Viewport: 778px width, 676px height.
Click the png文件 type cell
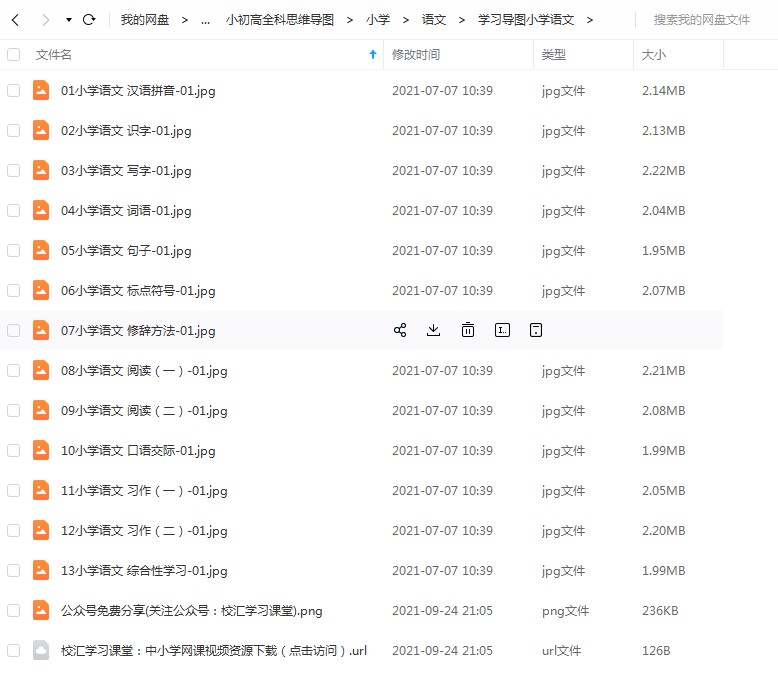565,611
